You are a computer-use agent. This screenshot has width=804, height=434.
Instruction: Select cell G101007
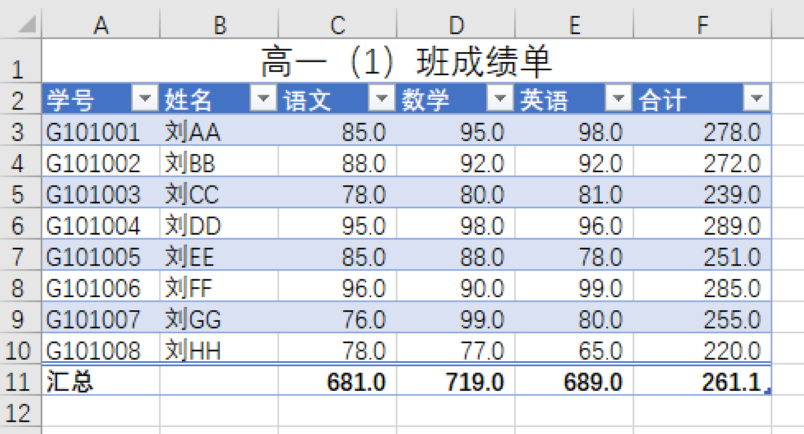(100, 318)
